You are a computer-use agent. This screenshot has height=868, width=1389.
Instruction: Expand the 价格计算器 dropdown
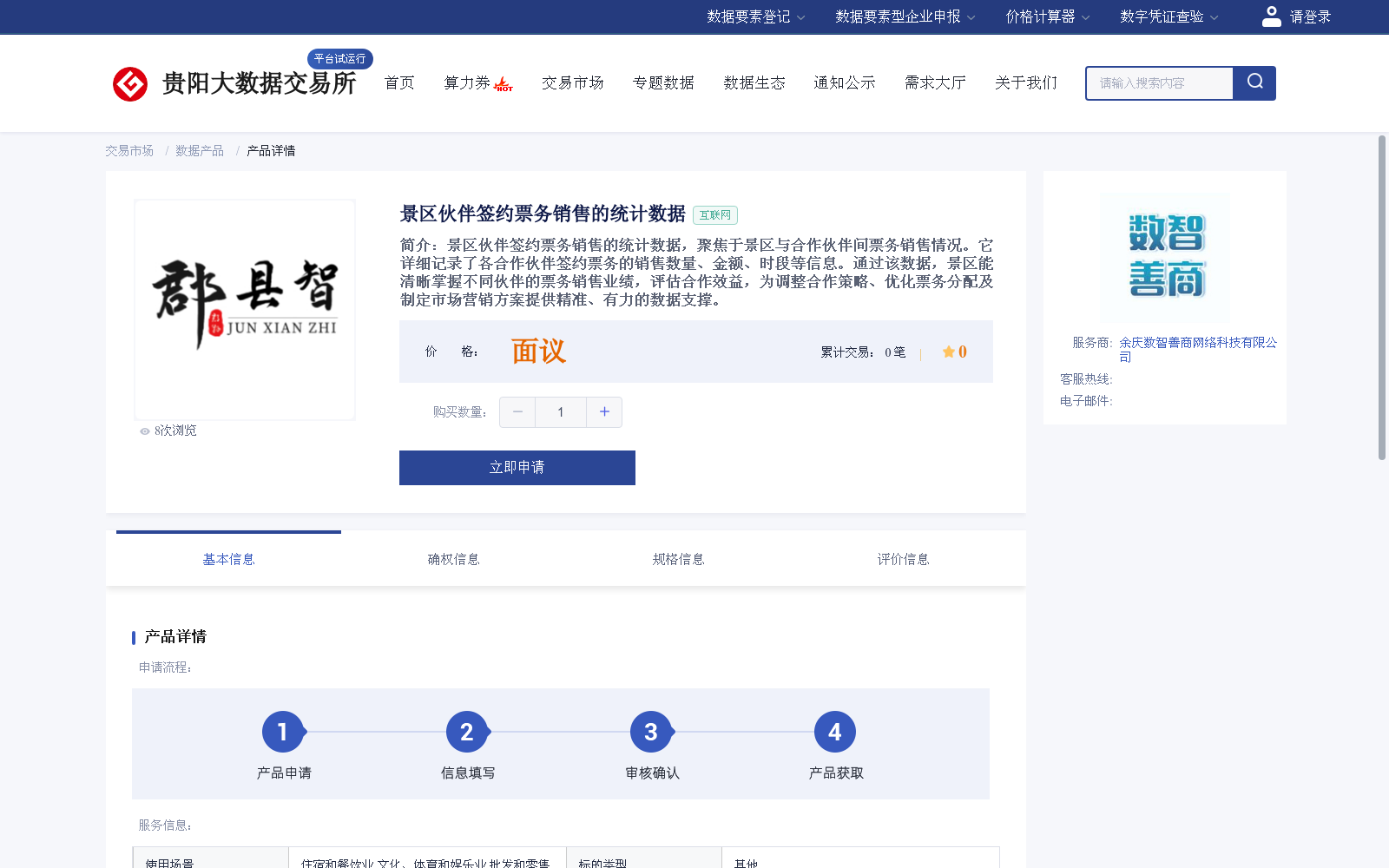(x=1048, y=16)
